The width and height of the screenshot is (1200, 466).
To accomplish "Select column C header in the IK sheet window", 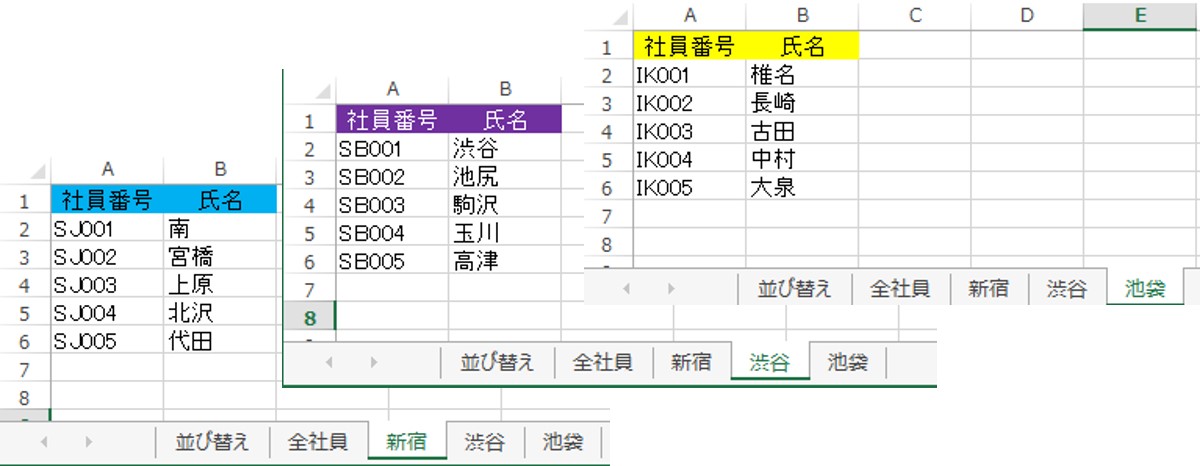I will (915, 15).
